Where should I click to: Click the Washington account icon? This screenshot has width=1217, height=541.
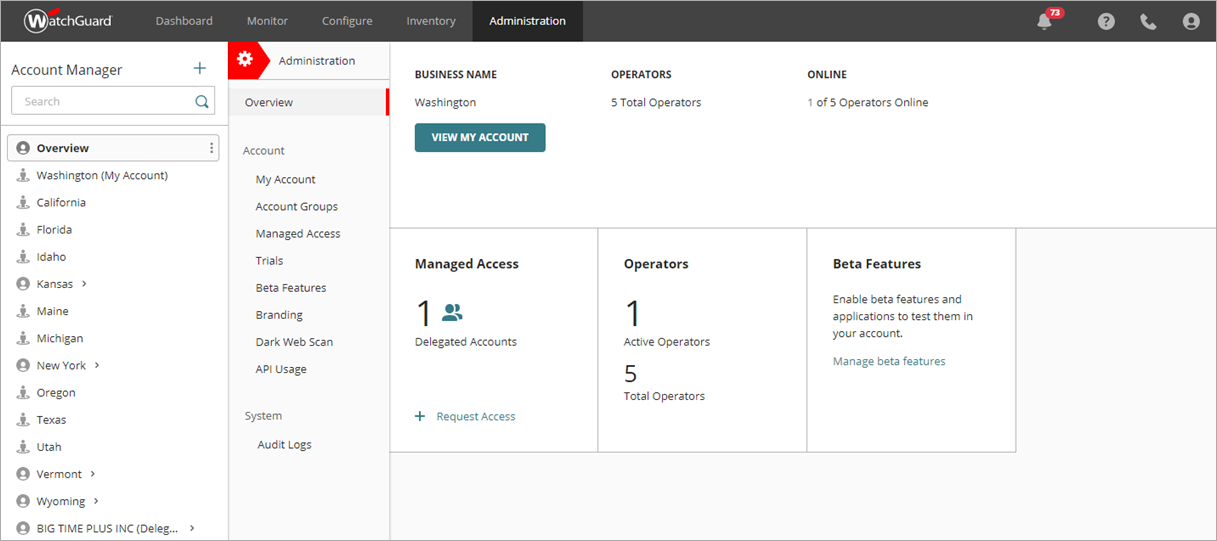point(23,175)
